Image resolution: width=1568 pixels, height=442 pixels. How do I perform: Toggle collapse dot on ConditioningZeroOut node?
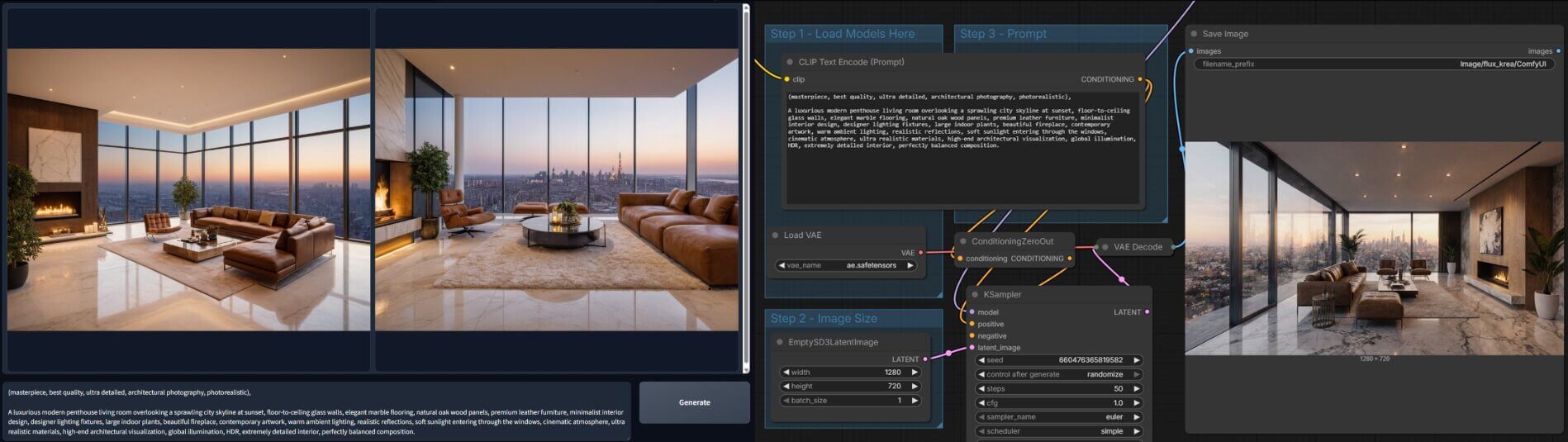962,241
